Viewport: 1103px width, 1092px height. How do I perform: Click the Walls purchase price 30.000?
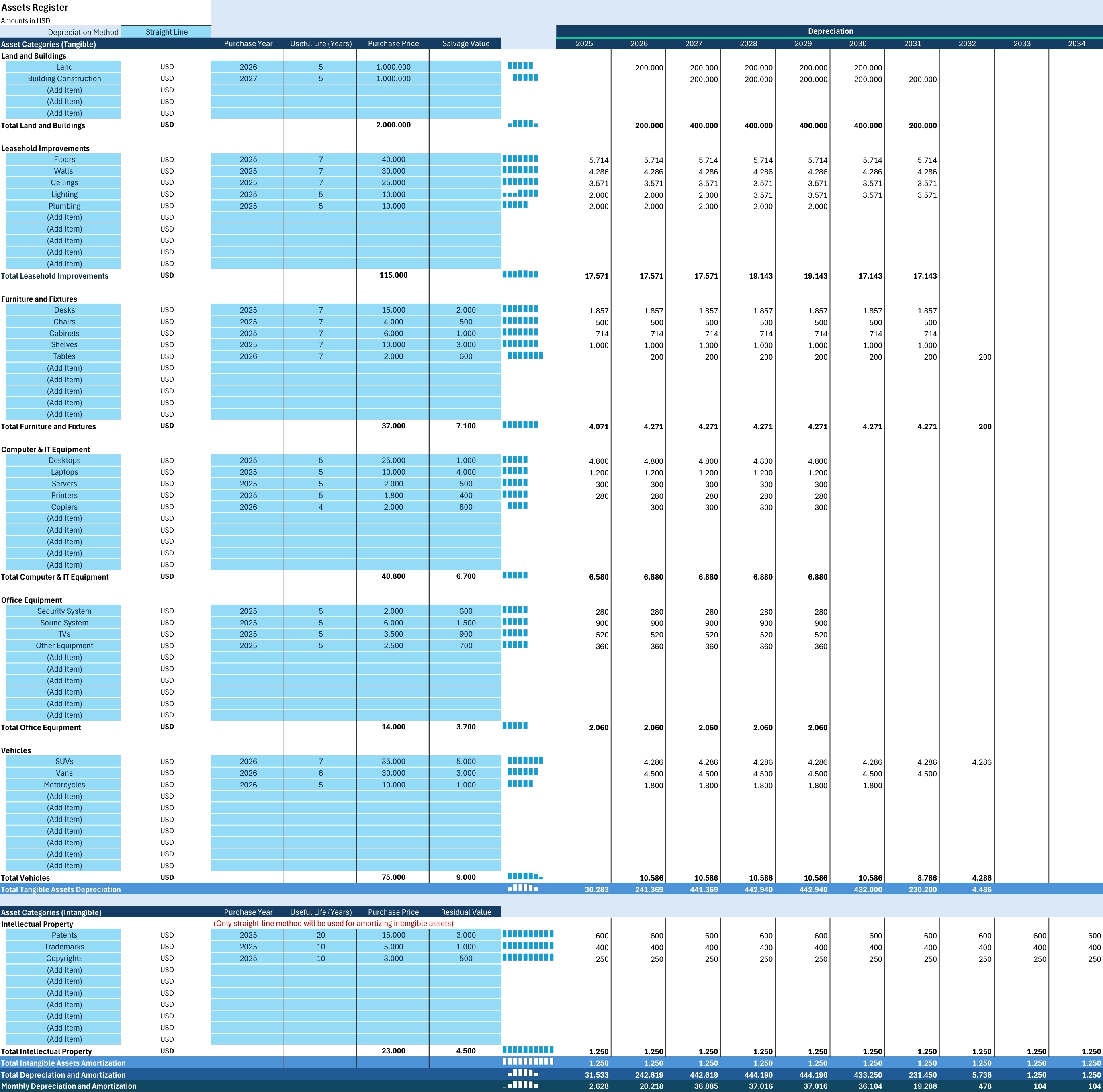(x=393, y=171)
